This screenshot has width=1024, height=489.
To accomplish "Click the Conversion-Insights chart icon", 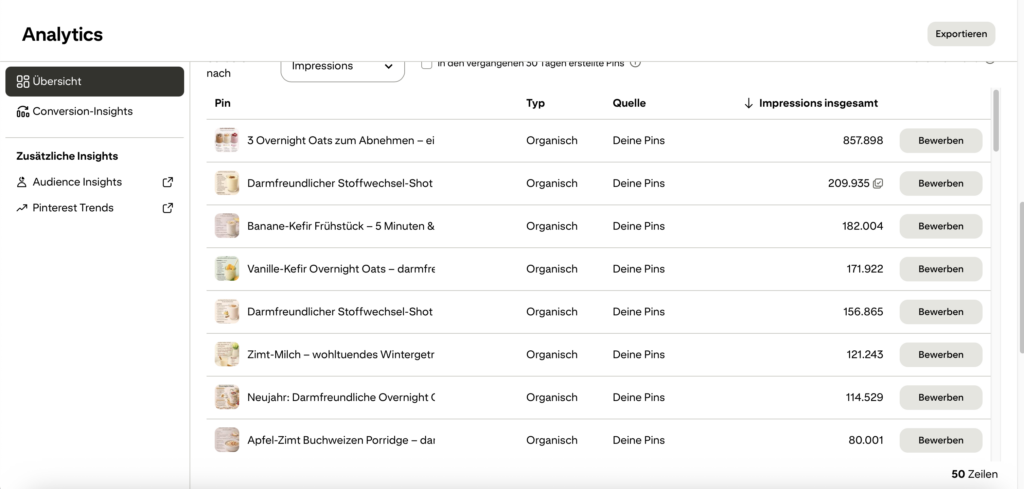I will pyautogui.click(x=23, y=112).
